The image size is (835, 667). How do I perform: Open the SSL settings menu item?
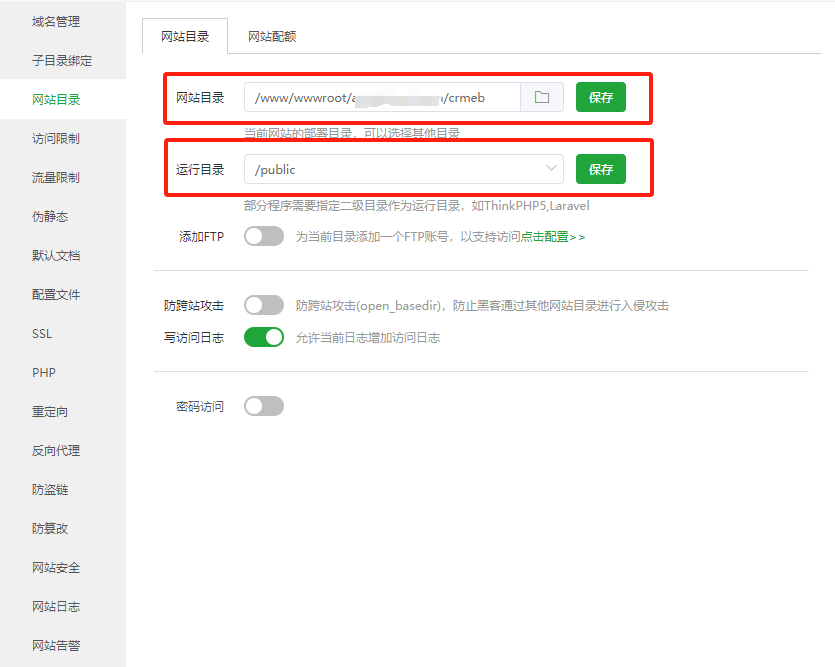pyautogui.click(x=42, y=333)
